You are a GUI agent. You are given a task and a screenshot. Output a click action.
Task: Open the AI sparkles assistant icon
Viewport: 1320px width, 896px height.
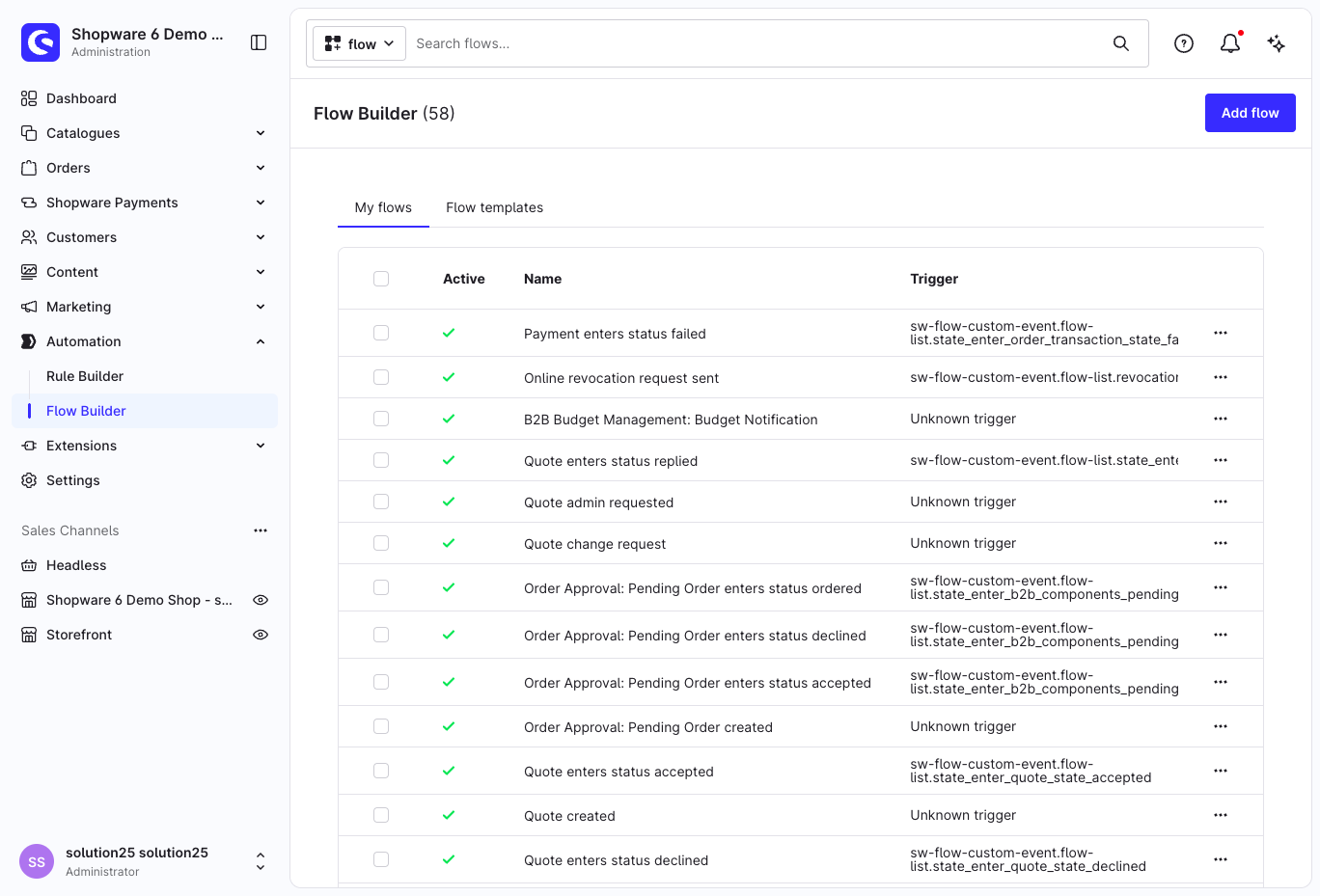pyautogui.click(x=1277, y=43)
